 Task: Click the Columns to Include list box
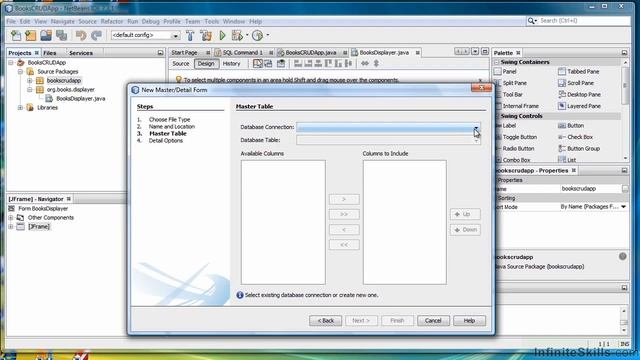tap(404, 222)
